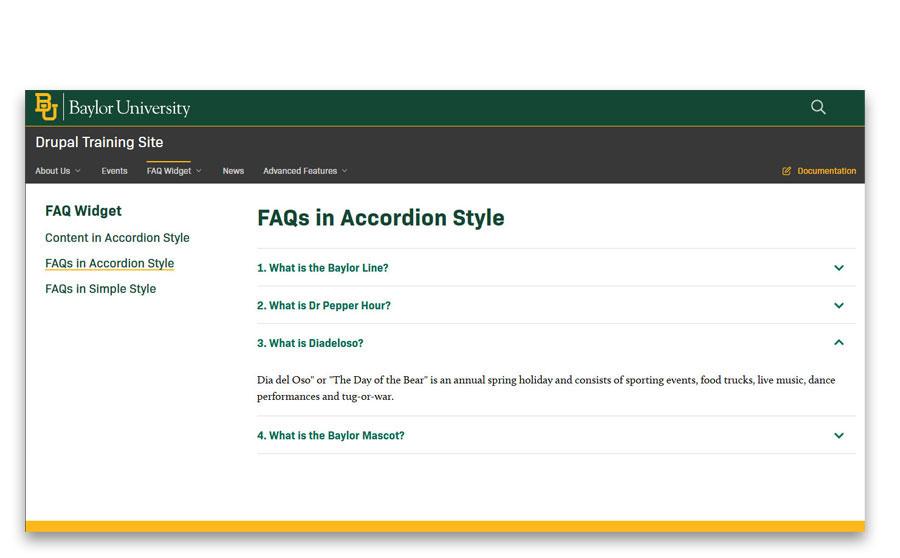Go to the Events menu item
Screen dimensions: 900x558
pos(114,171)
